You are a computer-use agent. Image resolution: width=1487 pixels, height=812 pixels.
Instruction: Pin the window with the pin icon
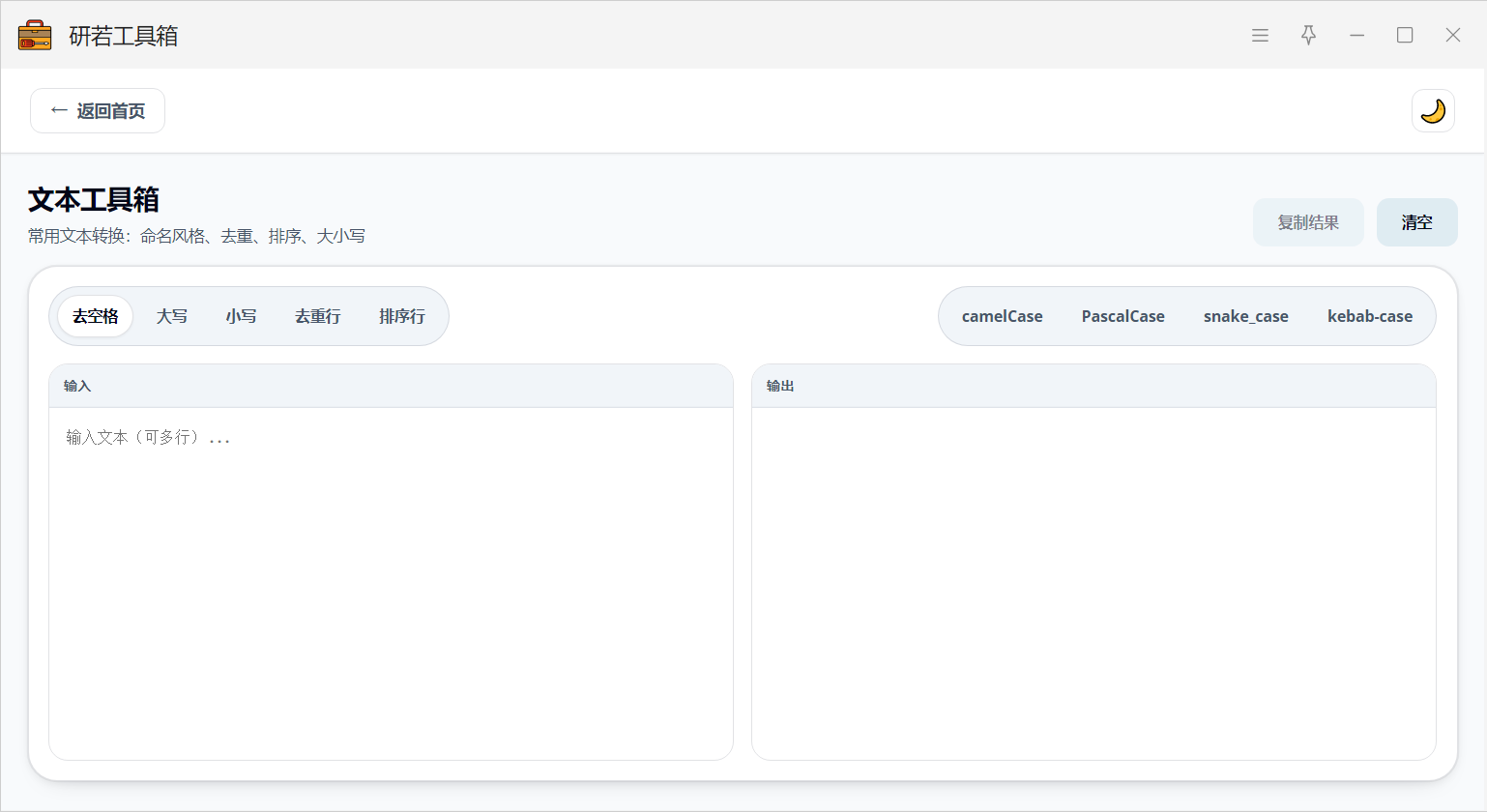pos(1308,36)
